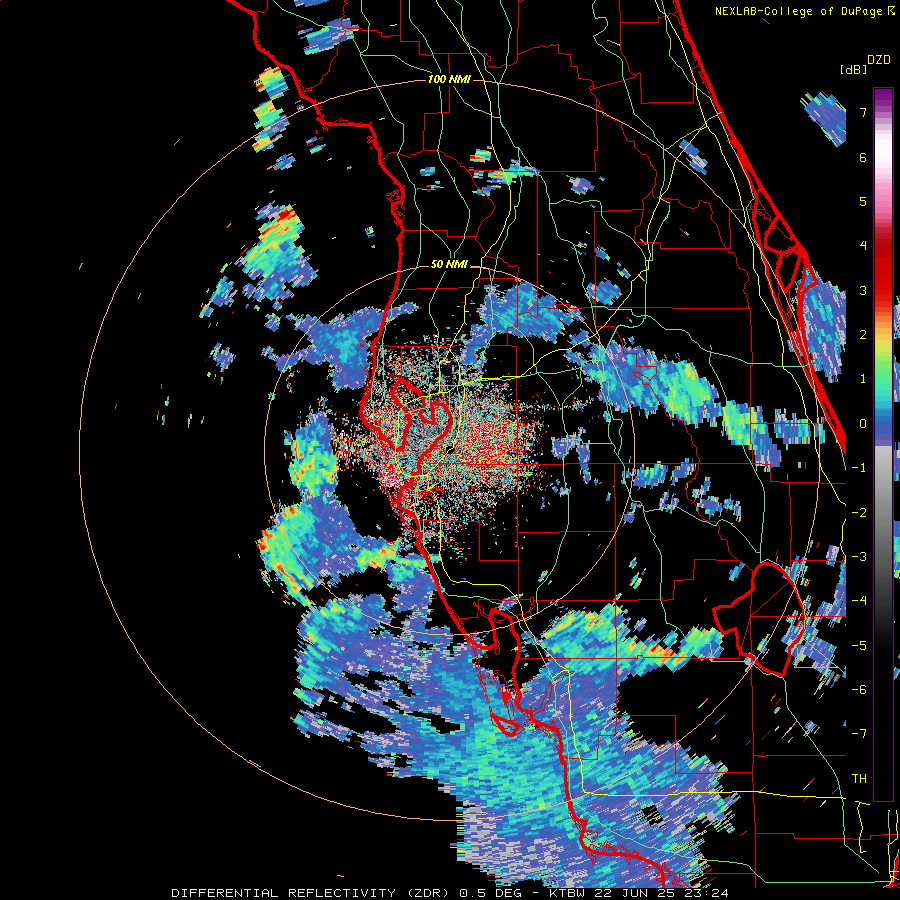Select the 50 NMI range ring label

(x=449, y=265)
